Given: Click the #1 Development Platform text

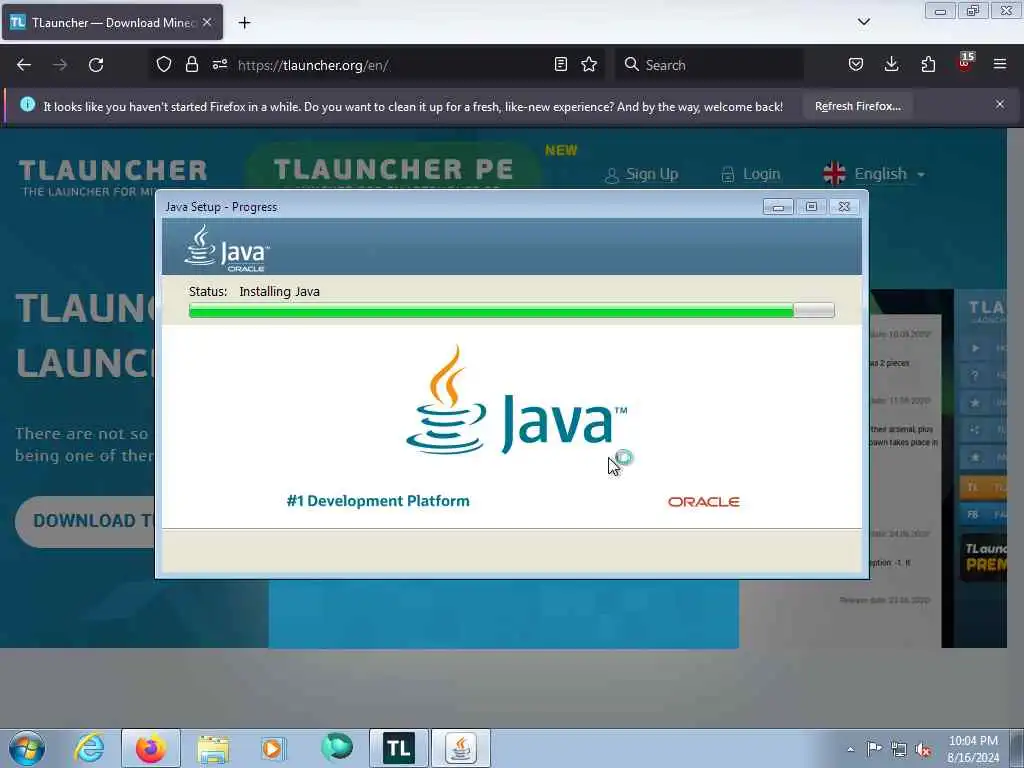Looking at the screenshot, I should point(377,501).
